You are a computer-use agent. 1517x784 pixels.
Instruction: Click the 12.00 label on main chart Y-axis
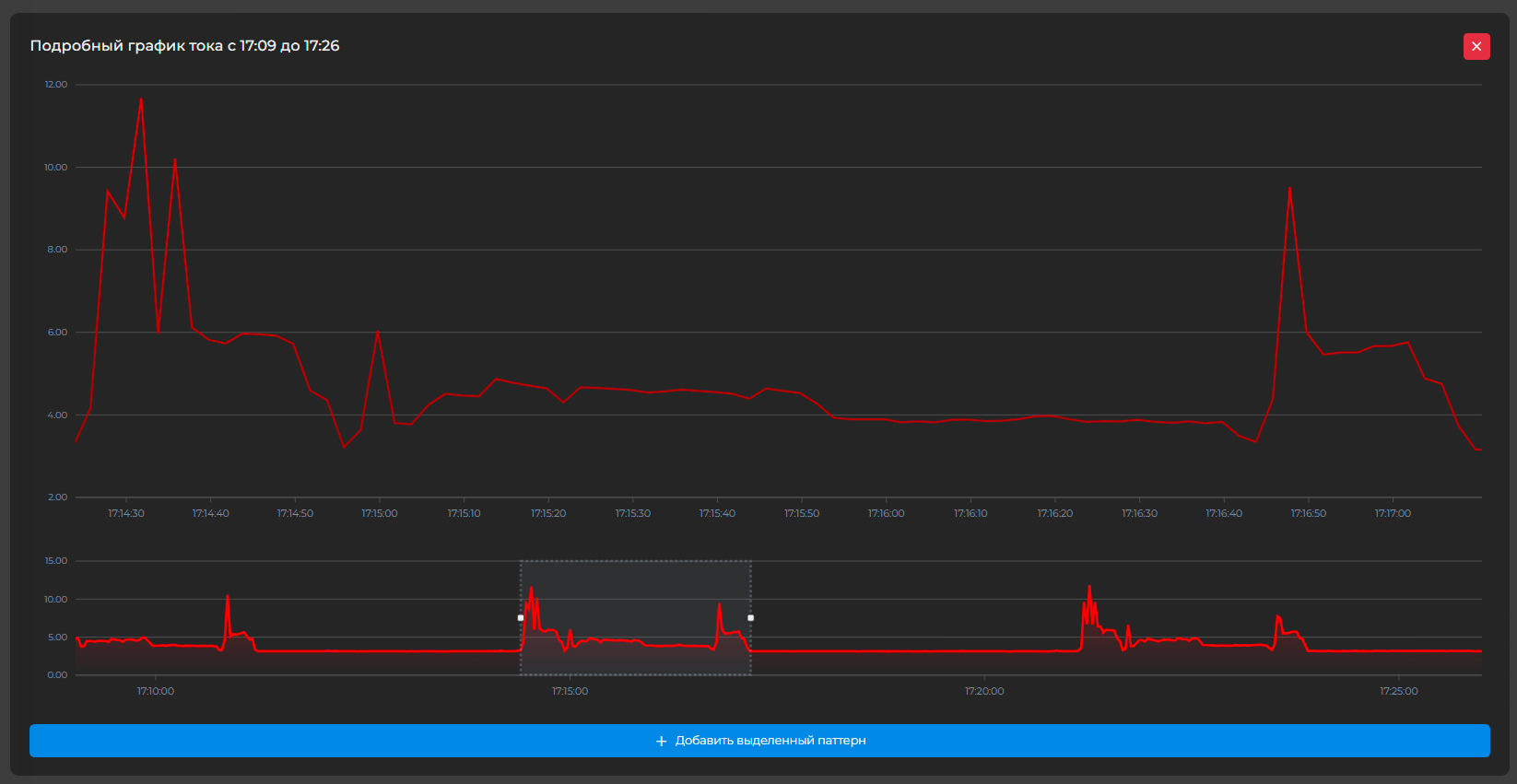point(56,85)
